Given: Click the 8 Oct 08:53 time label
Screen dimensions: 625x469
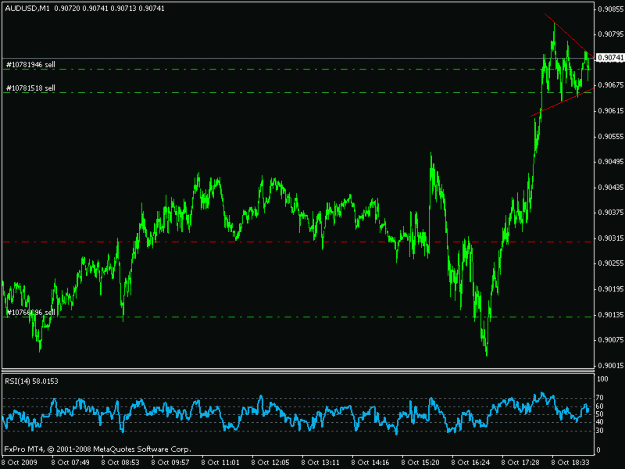Looking at the screenshot, I should click(x=120, y=463).
